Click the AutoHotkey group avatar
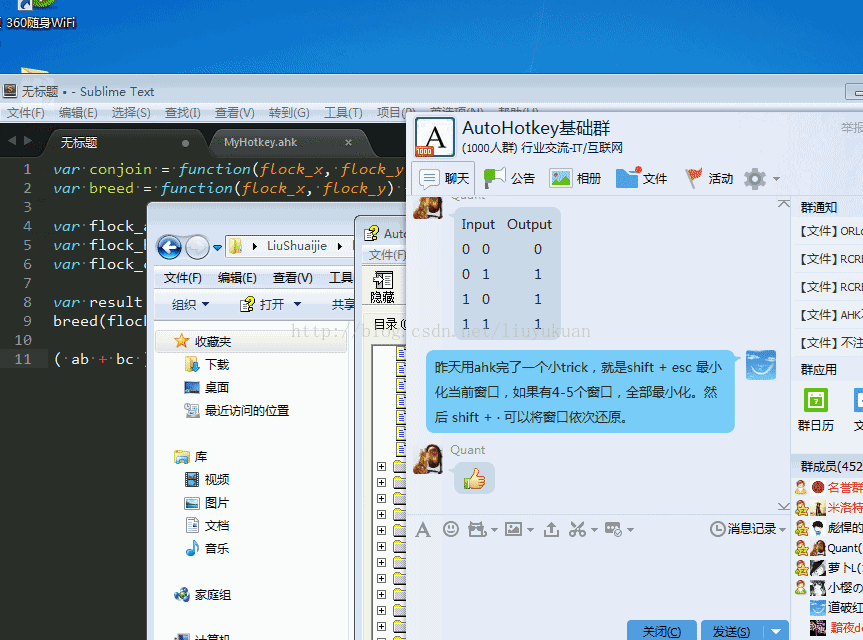The image size is (863, 640). tap(435, 136)
